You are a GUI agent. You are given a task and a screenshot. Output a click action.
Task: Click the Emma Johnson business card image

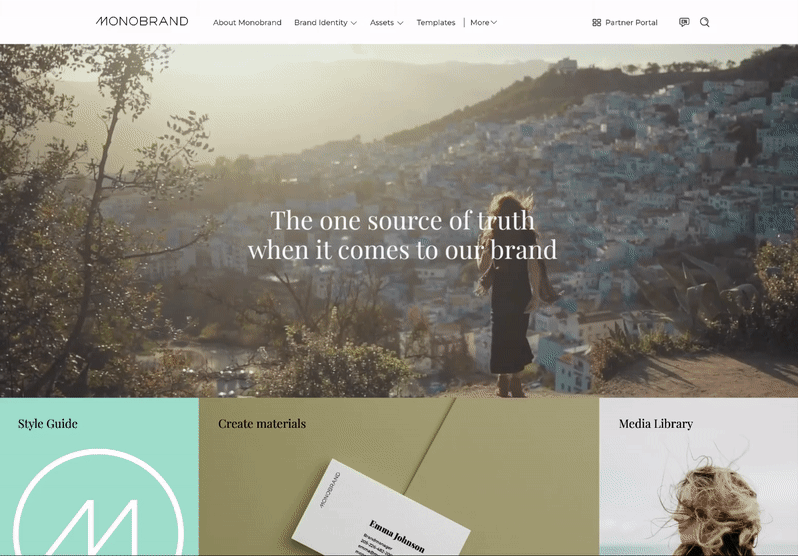click(381, 509)
